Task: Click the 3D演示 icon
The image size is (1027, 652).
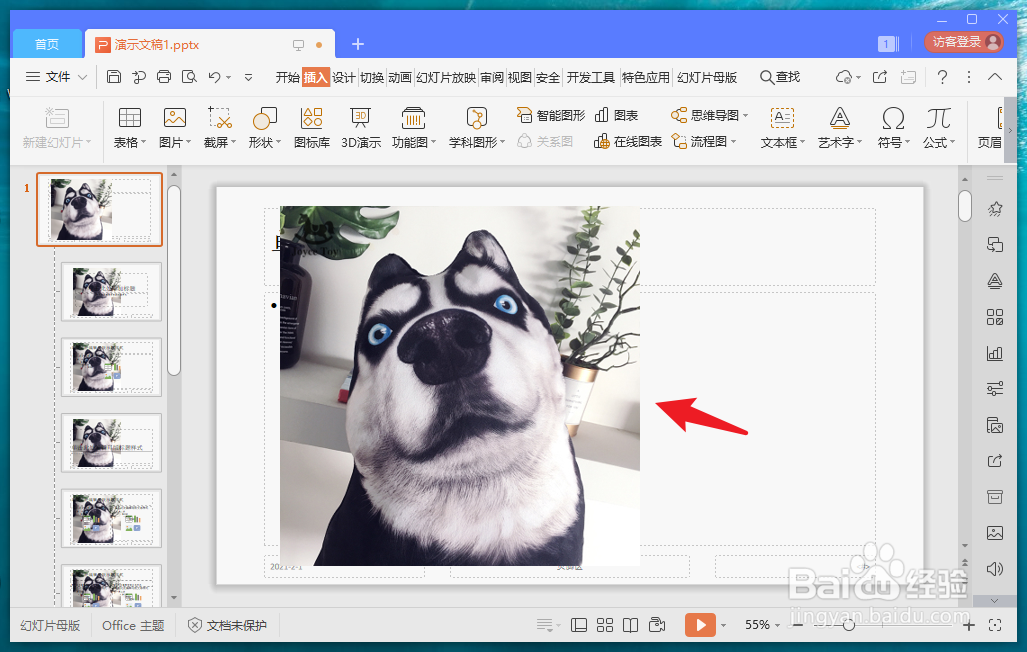Action: point(360,118)
